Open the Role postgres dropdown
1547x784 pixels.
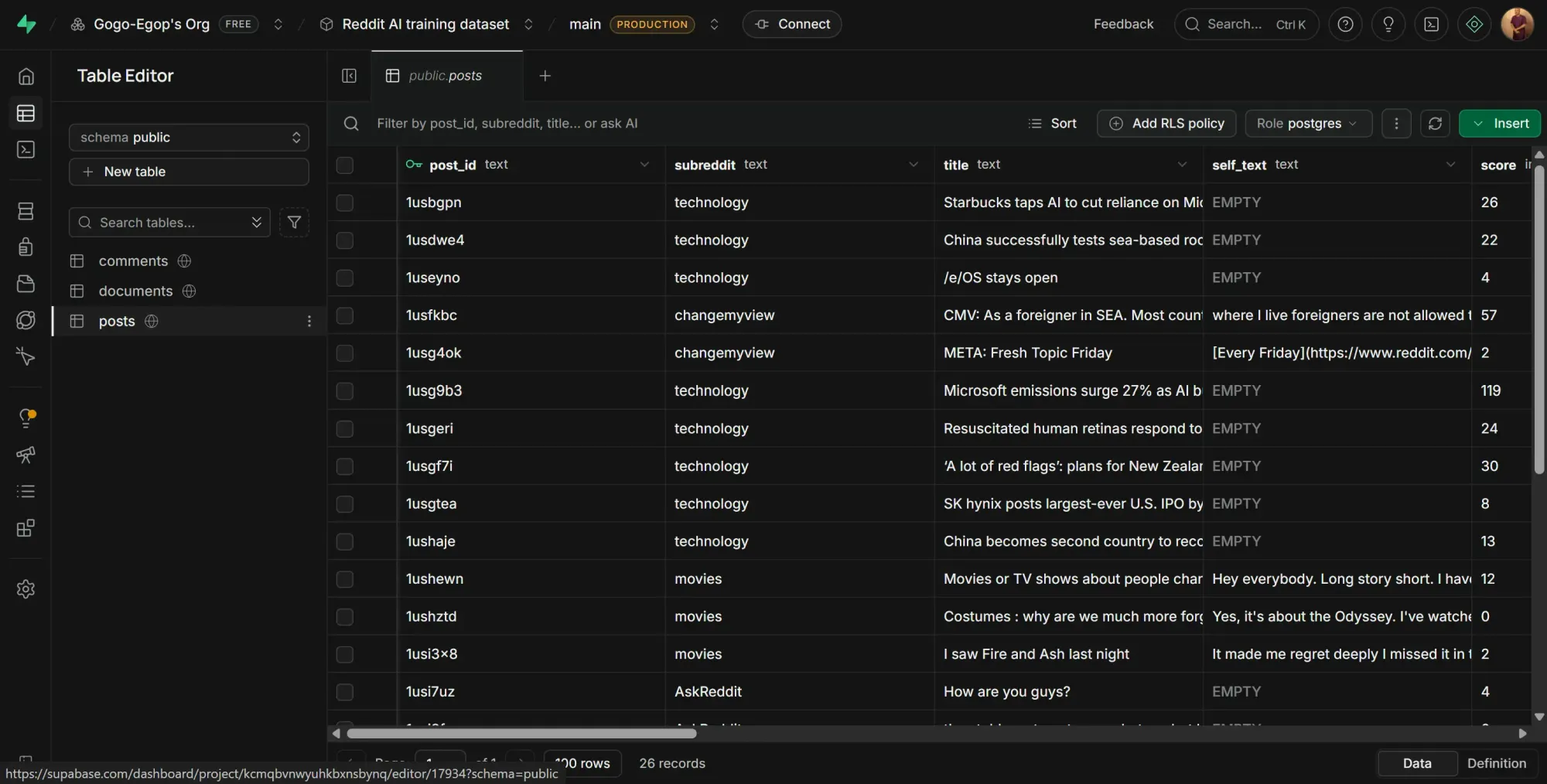[1309, 124]
